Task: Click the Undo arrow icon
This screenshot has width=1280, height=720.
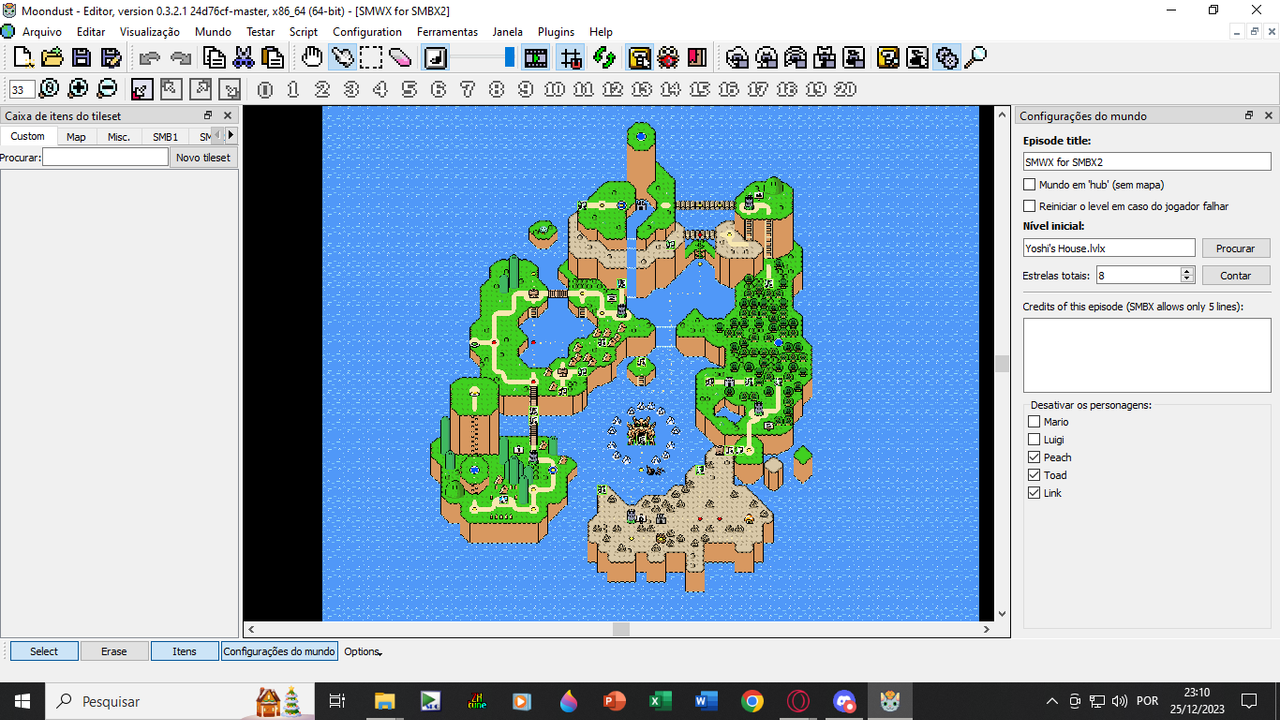Action: tap(150, 58)
